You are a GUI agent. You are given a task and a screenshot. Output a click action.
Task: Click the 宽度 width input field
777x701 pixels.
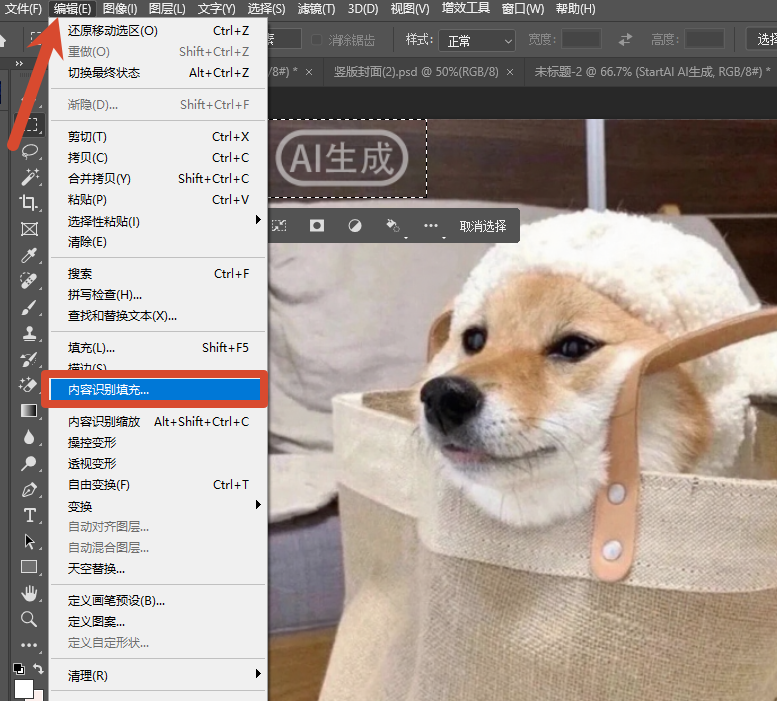(x=581, y=39)
